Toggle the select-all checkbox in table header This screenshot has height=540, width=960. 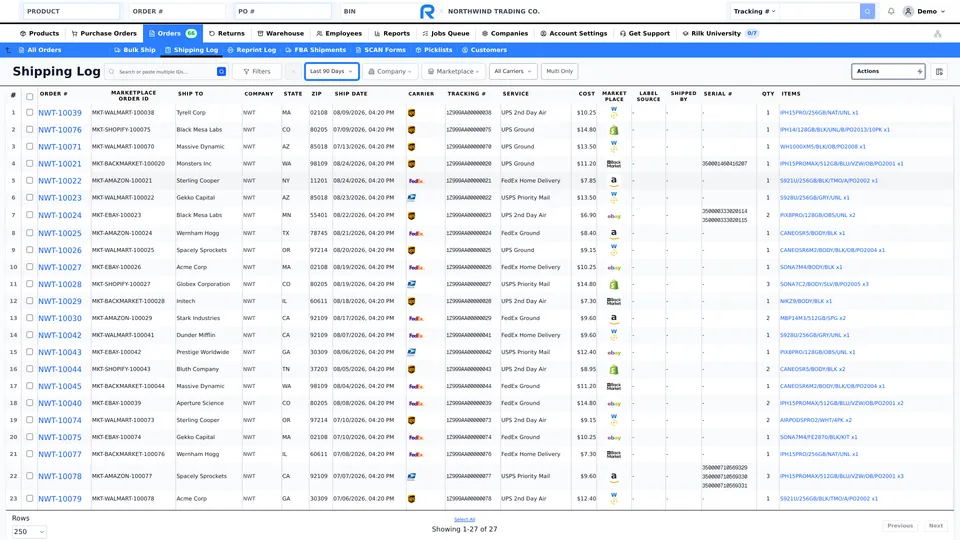(29, 97)
